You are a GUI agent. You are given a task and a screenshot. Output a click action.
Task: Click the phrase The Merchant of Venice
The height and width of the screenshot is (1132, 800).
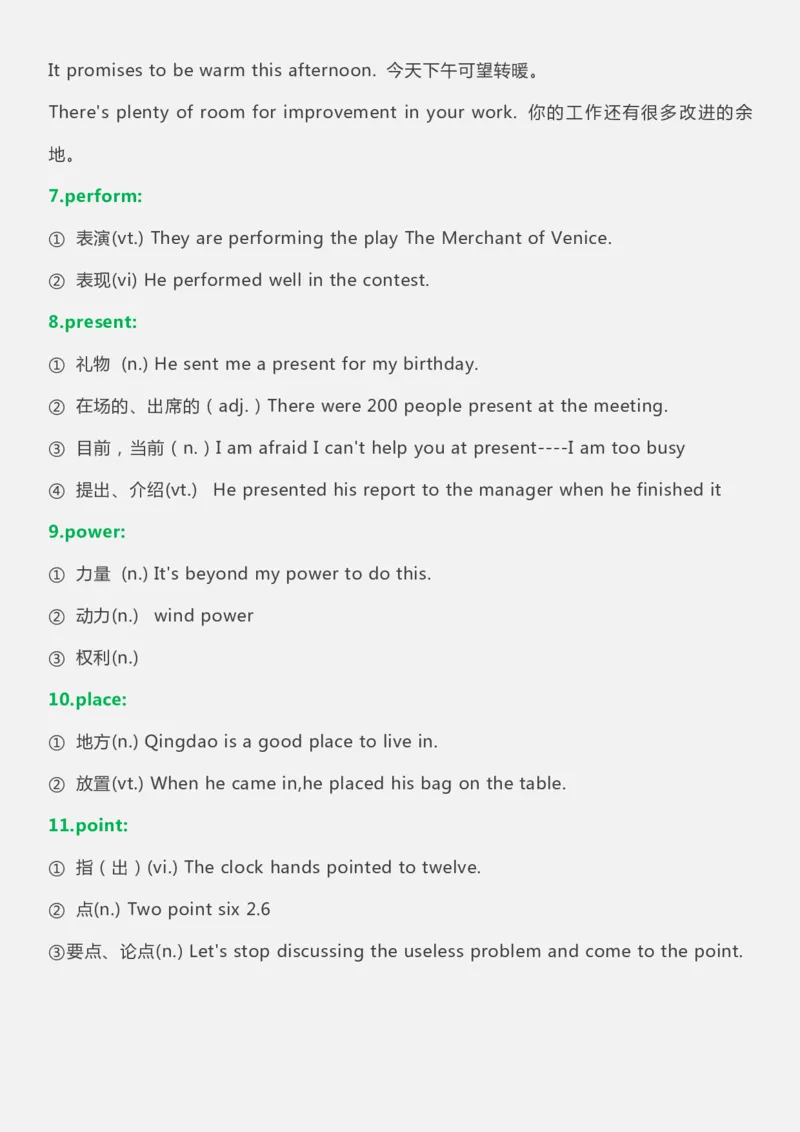tap(507, 238)
